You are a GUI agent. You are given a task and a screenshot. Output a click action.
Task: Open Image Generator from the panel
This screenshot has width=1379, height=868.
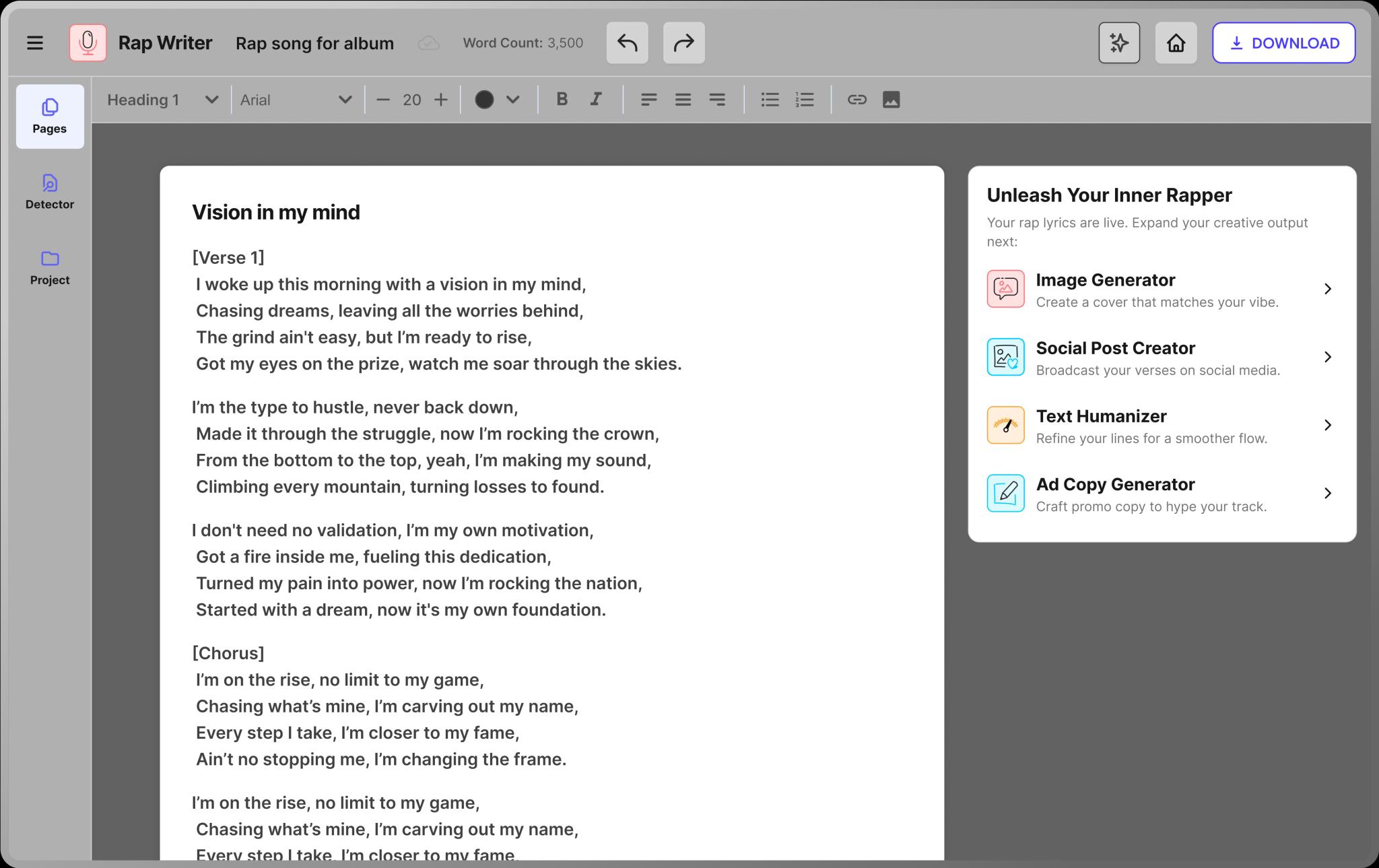click(1161, 290)
